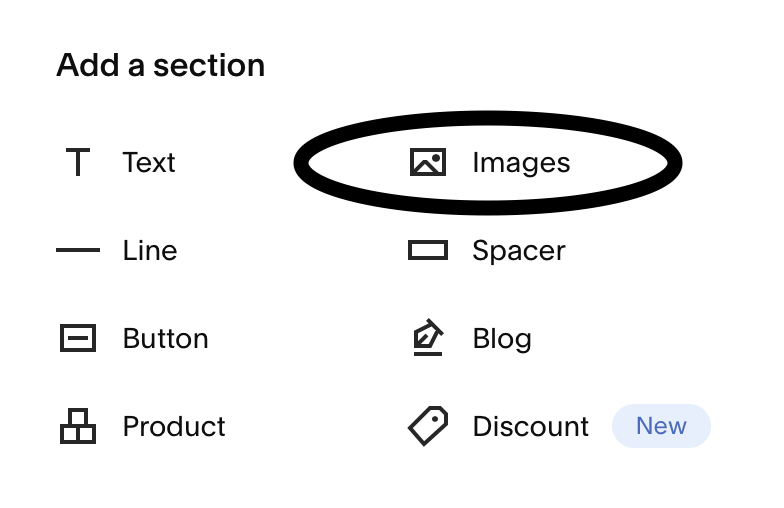Add a Button section

click(x=134, y=338)
